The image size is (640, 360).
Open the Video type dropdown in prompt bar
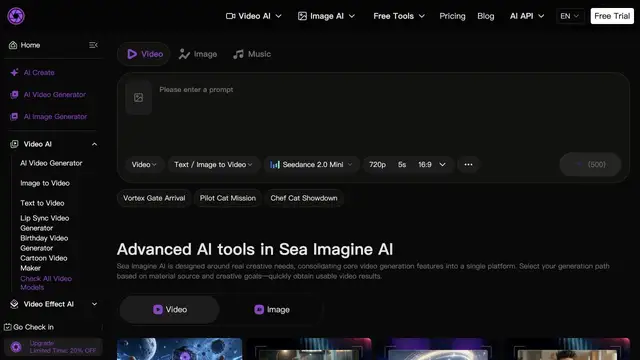[x=144, y=164]
